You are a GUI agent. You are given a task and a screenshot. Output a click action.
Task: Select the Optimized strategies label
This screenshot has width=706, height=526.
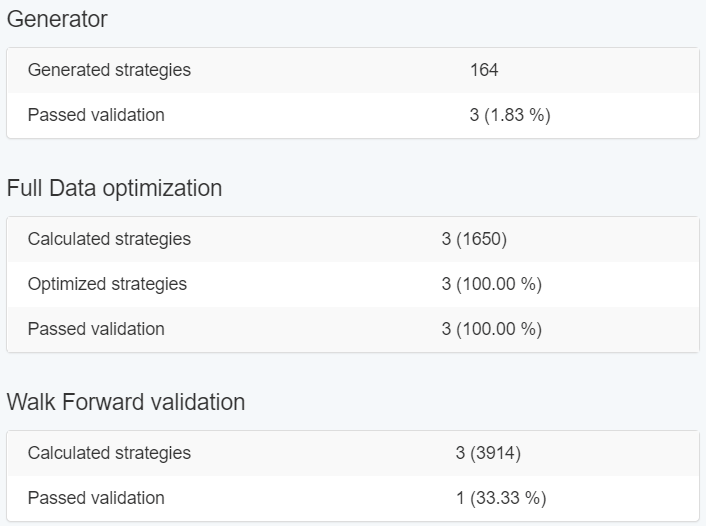107,284
